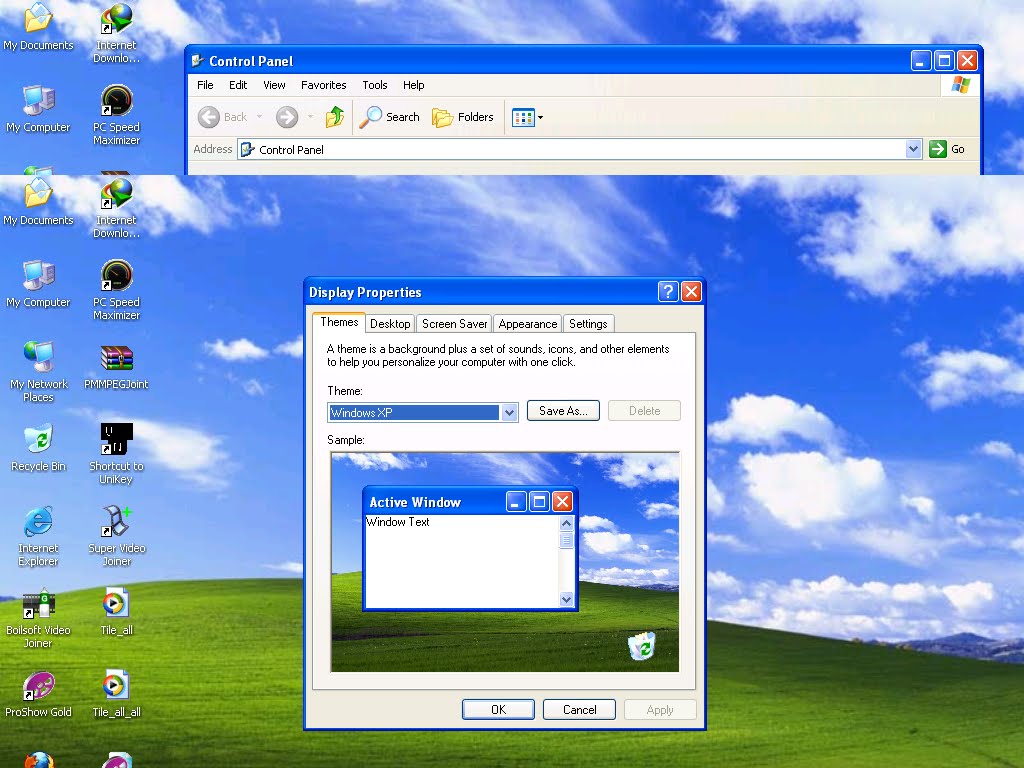Select the Internet Explorer desktop icon

(39, 536)
